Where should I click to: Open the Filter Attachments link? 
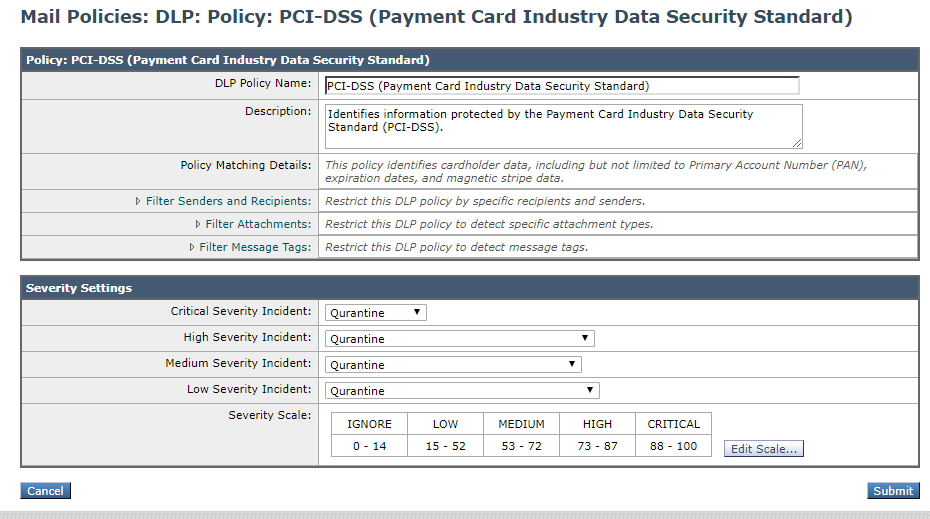(258, 224)
